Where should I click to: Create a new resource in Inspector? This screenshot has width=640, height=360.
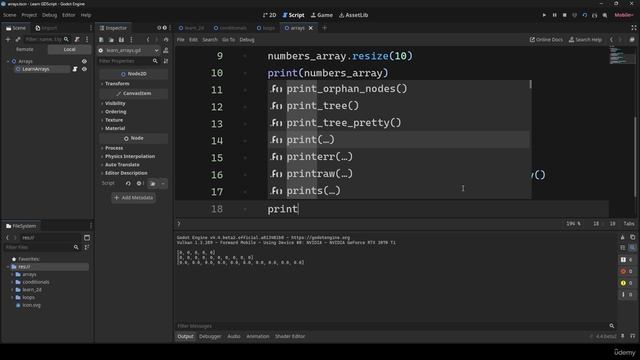coord(101,40)
